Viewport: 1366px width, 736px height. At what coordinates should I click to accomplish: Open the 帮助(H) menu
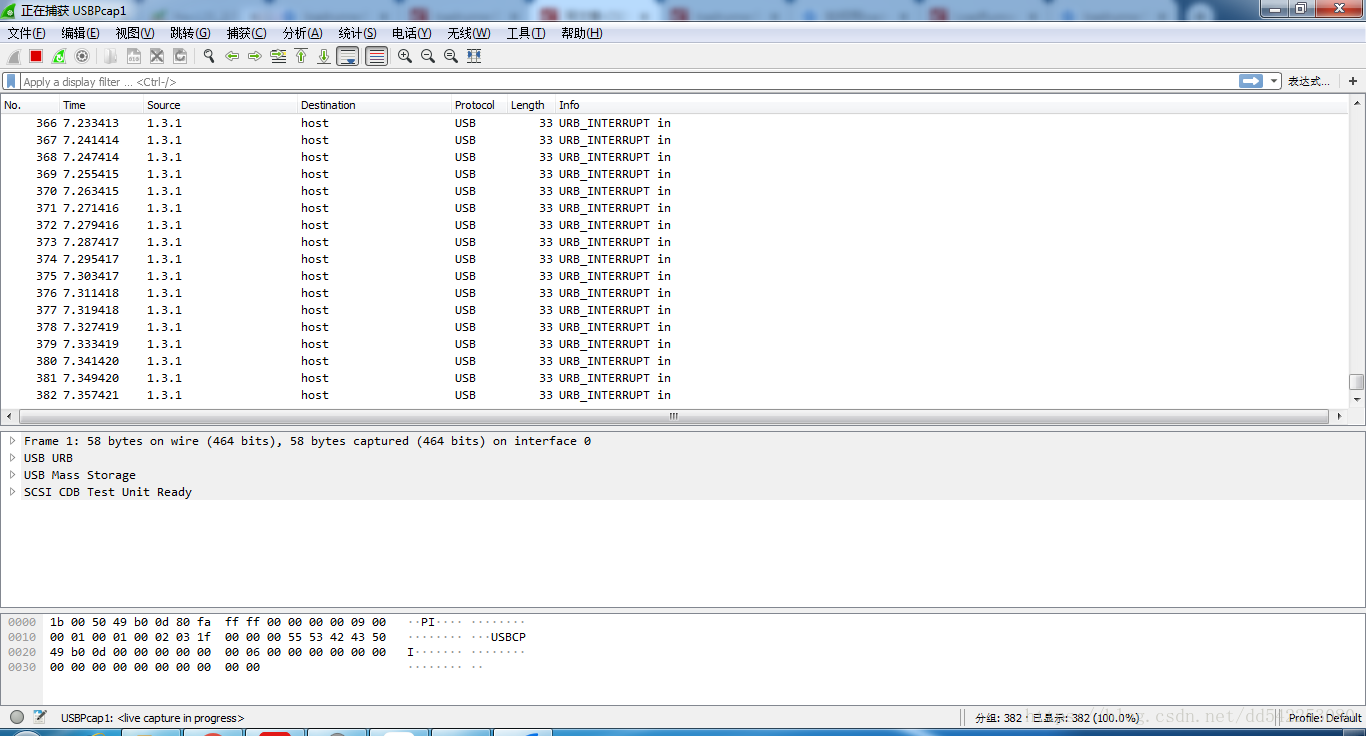pyautogui.click(x=581, y=33)
